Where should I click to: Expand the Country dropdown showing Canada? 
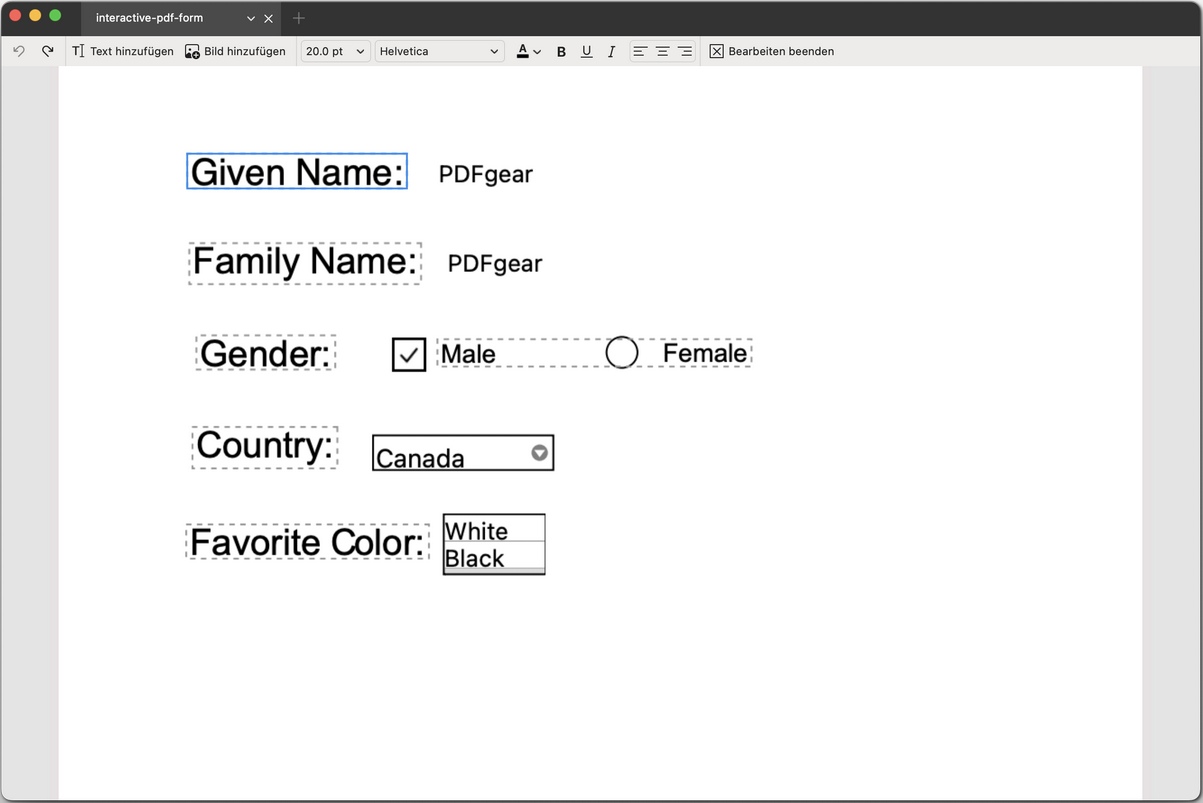pyautogui.click(x=540, y=453)
